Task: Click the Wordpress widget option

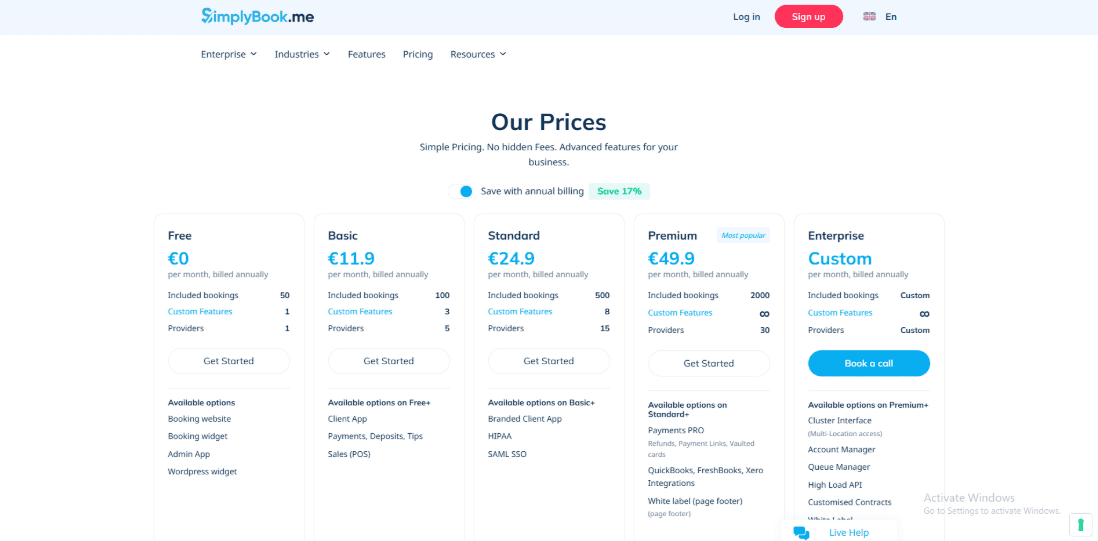Action: (x=202, y=472)
